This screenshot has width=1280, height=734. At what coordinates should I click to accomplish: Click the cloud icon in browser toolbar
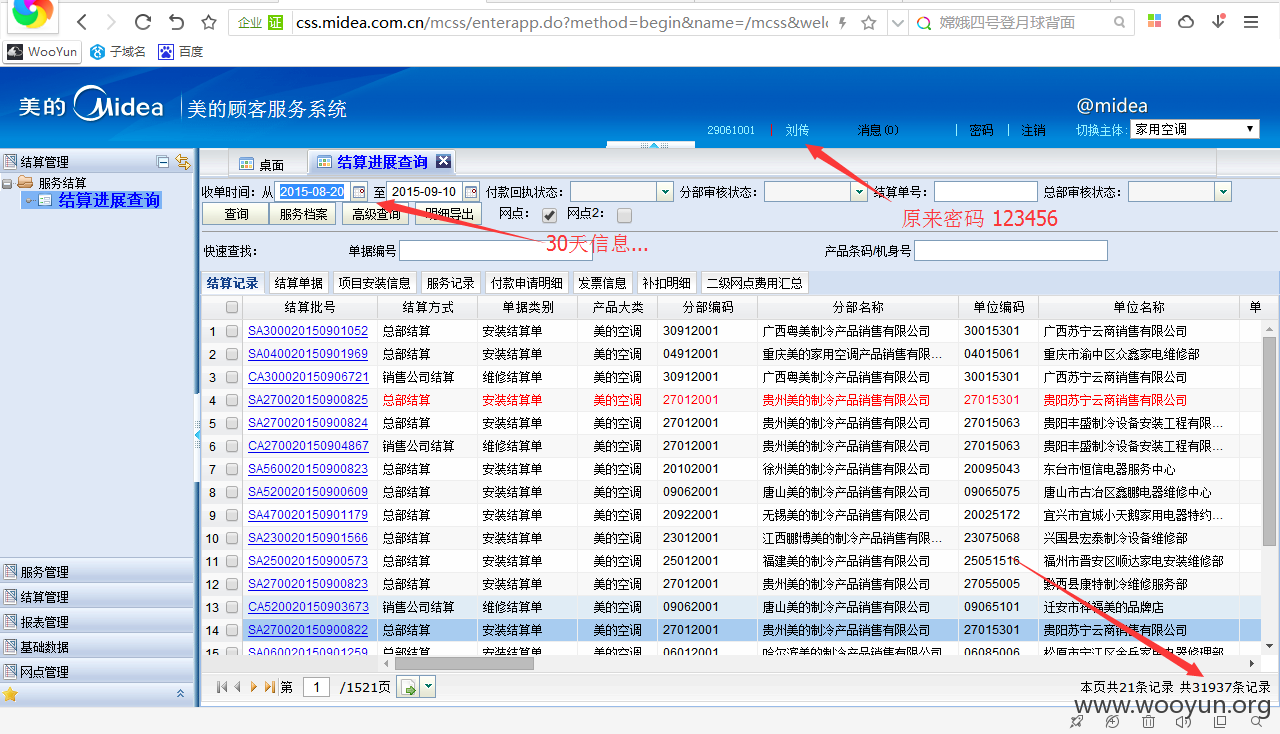coord(1186,21)
